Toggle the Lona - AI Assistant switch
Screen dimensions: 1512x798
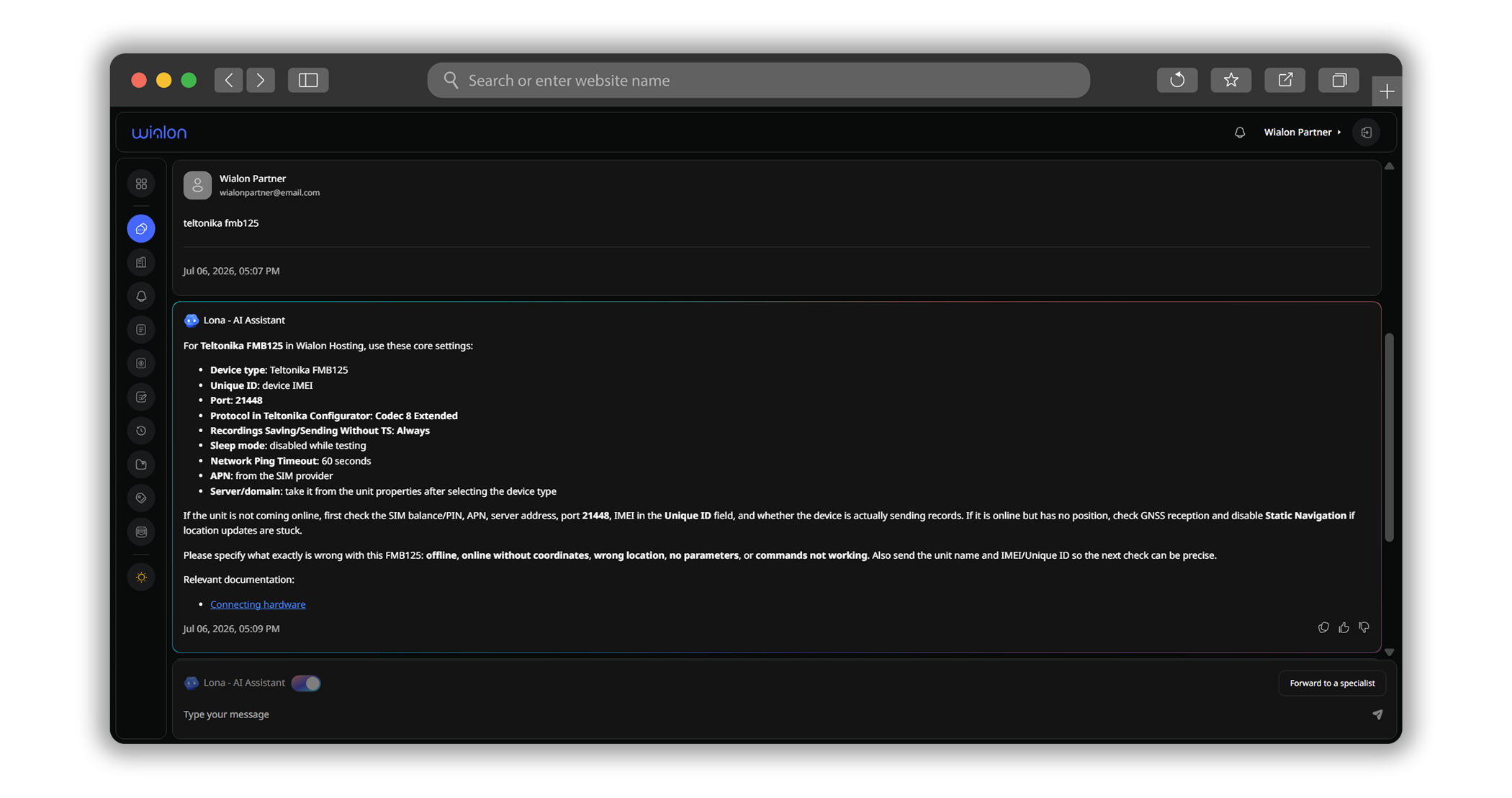[306, 683]
